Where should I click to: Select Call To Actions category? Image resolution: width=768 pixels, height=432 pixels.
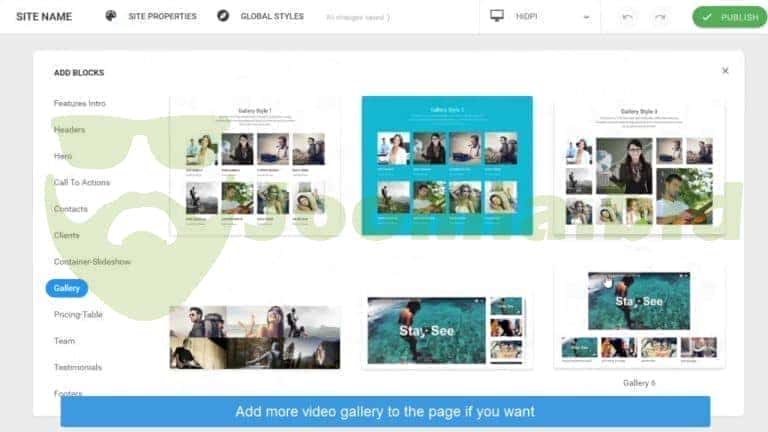click(x=82, y=182)
